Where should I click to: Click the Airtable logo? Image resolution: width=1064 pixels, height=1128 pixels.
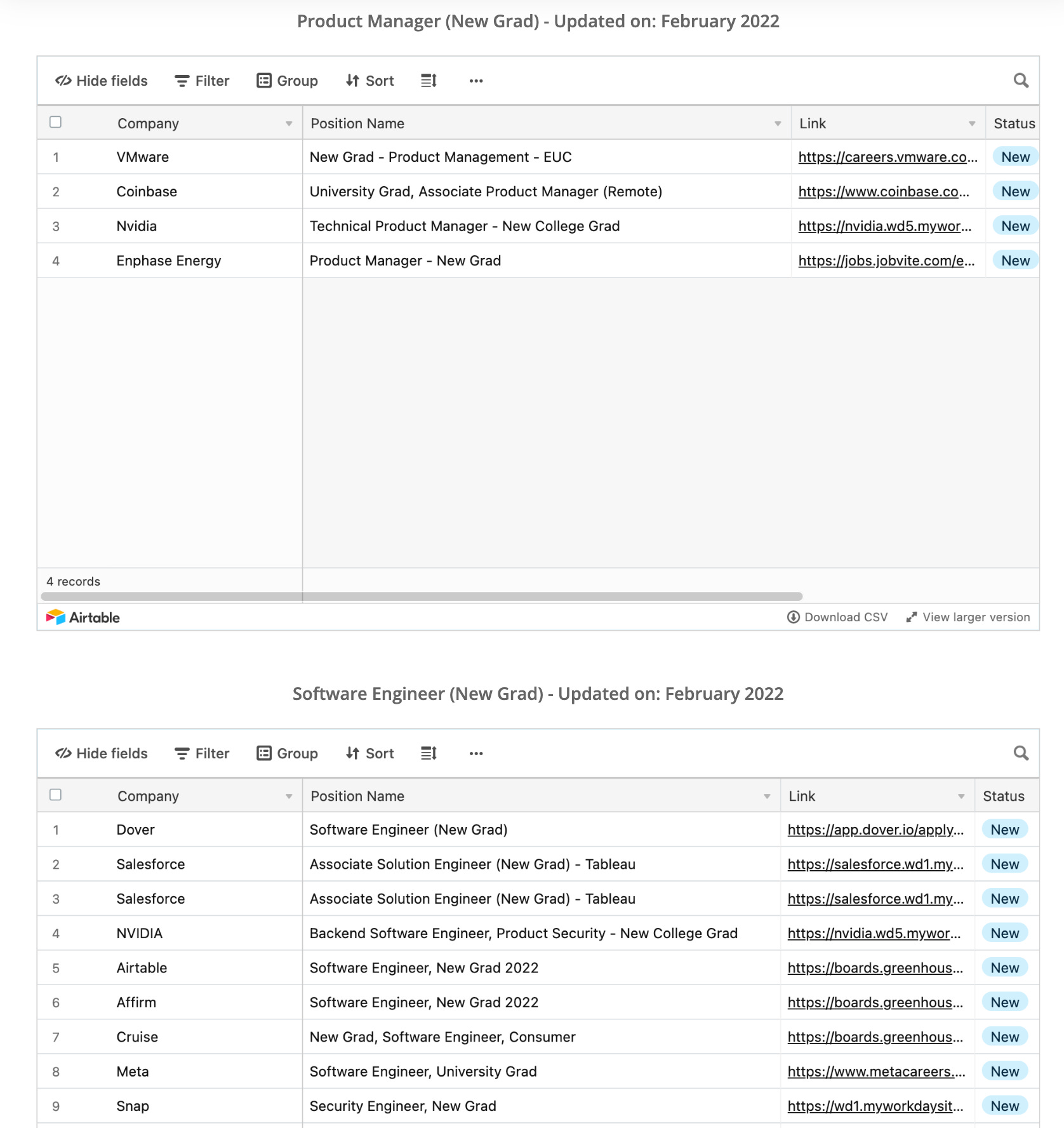click(83, 617)
